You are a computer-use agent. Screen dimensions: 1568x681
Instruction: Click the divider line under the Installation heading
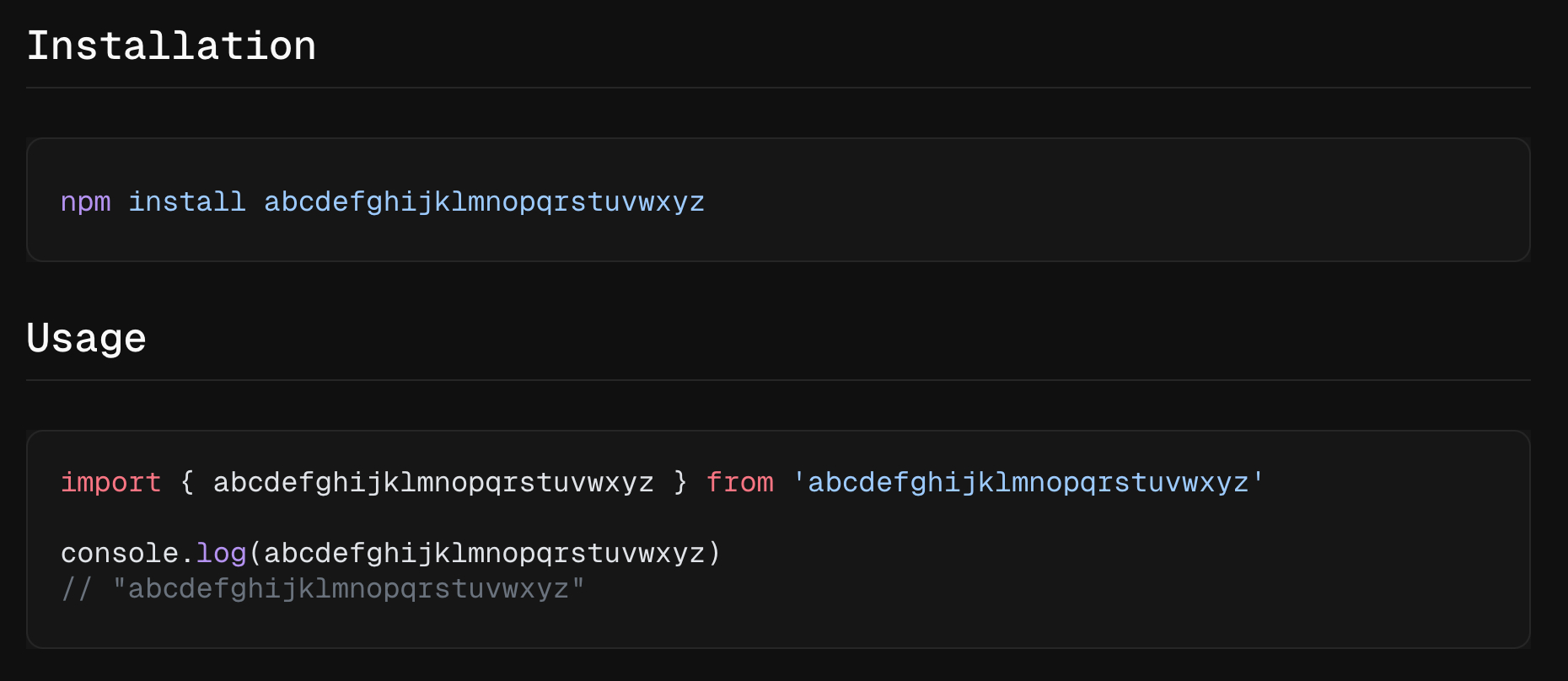pyautogui.click(x=777, y=88)
